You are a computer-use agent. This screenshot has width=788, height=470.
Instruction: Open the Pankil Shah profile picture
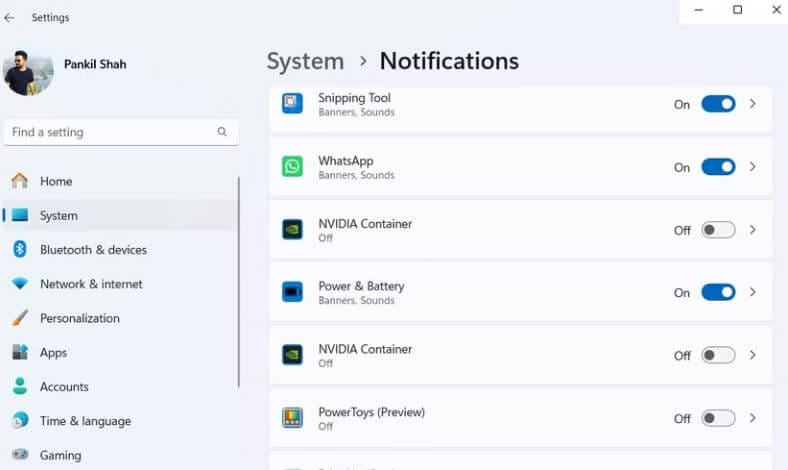[28, 73]
